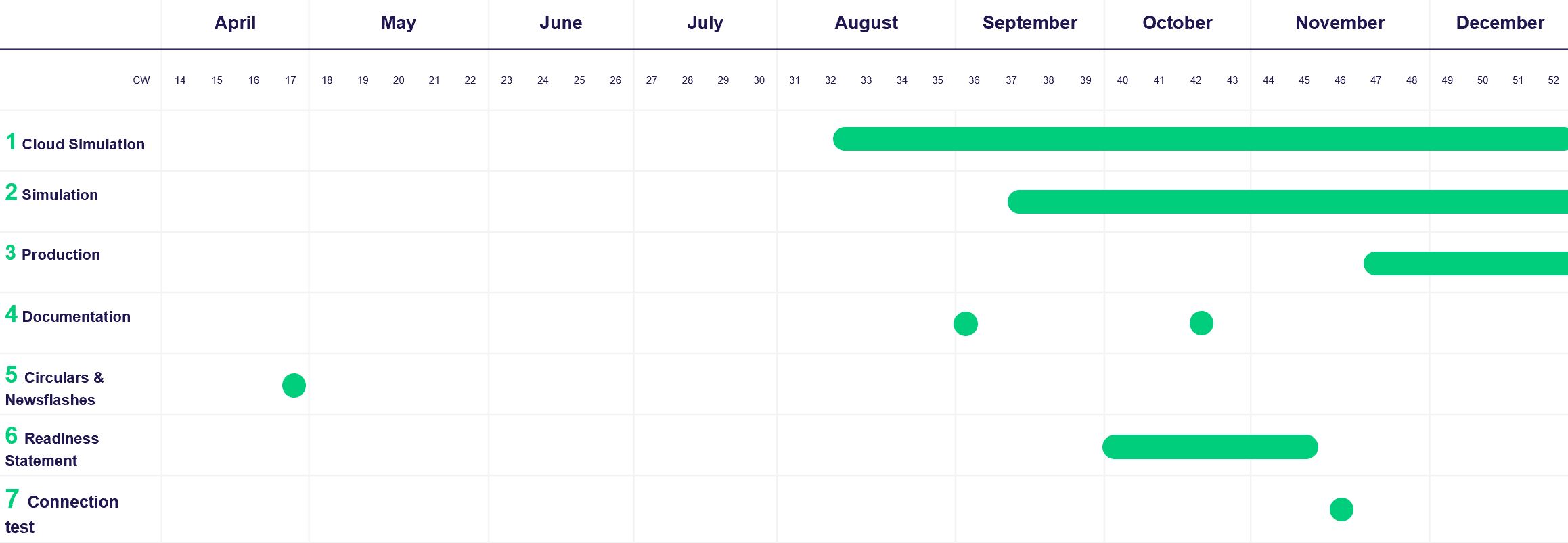
Task: Click the Documentation row label
Action: [76, 316]
